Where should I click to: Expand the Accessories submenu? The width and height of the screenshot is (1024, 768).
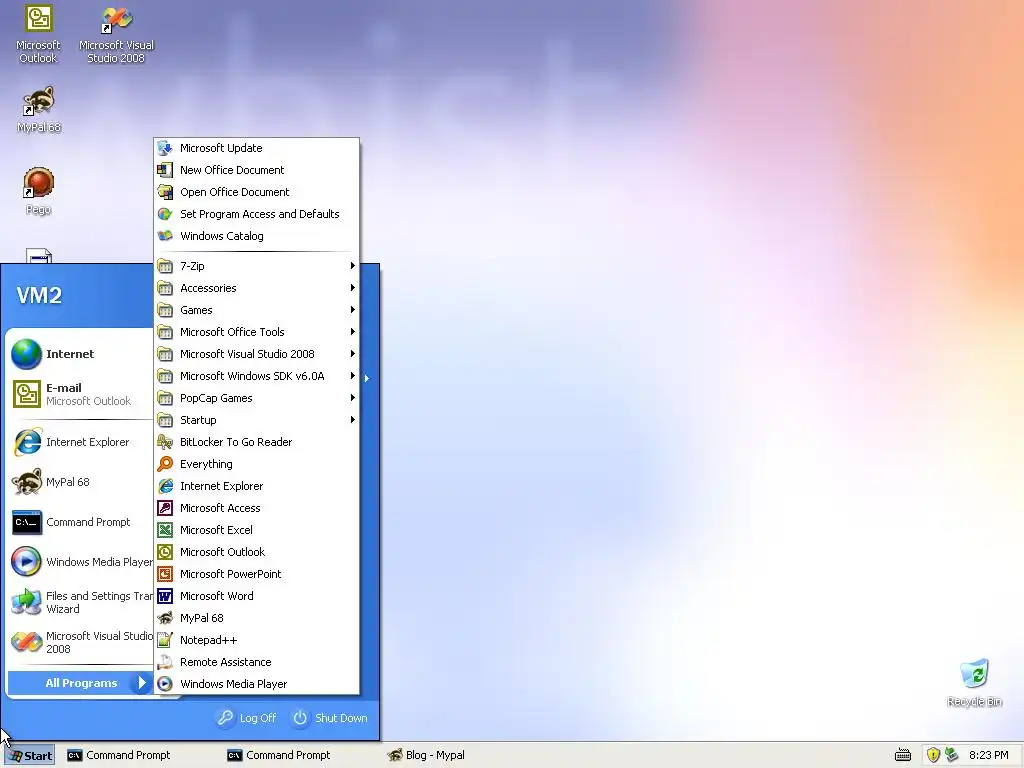point(257,289)
